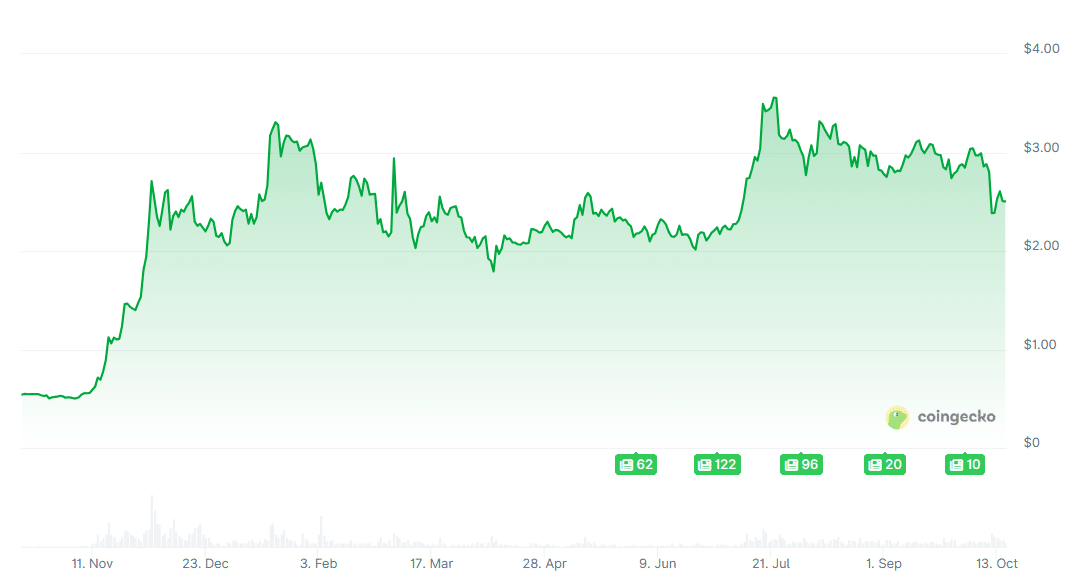Select the 28. Apr date label
Image resolution: width=1081 pixels, height=586 pixels.
[x=544, y=564]
